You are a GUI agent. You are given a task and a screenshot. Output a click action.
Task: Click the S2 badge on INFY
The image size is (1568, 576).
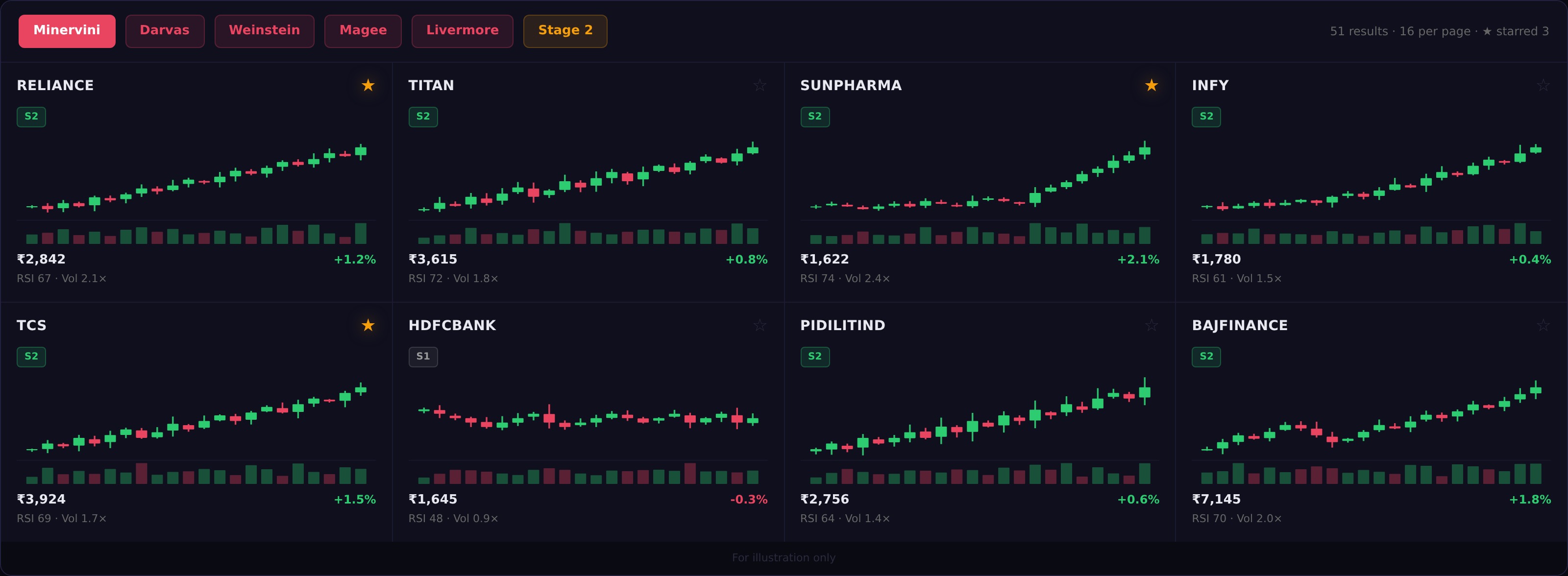[x=1206, y=117]
